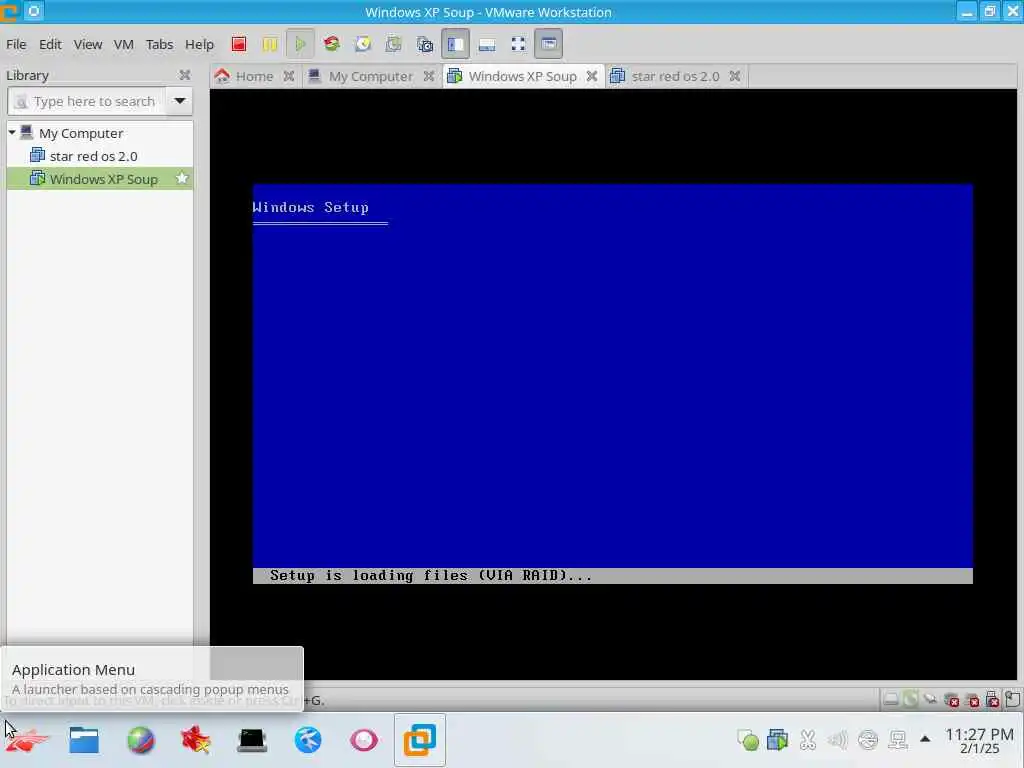Image resolution: width=1024 pixels, height=768 pixels.
Task: Toggle the library sidebar view button
Action: click(455, 44)
